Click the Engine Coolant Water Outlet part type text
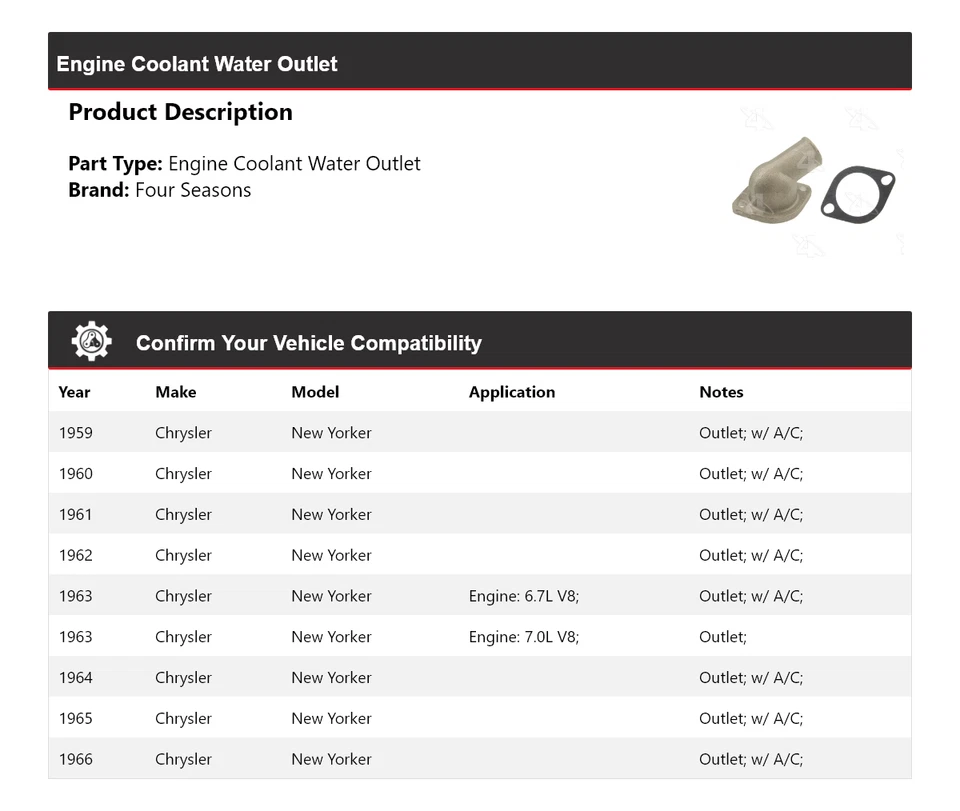 point(294,163)
